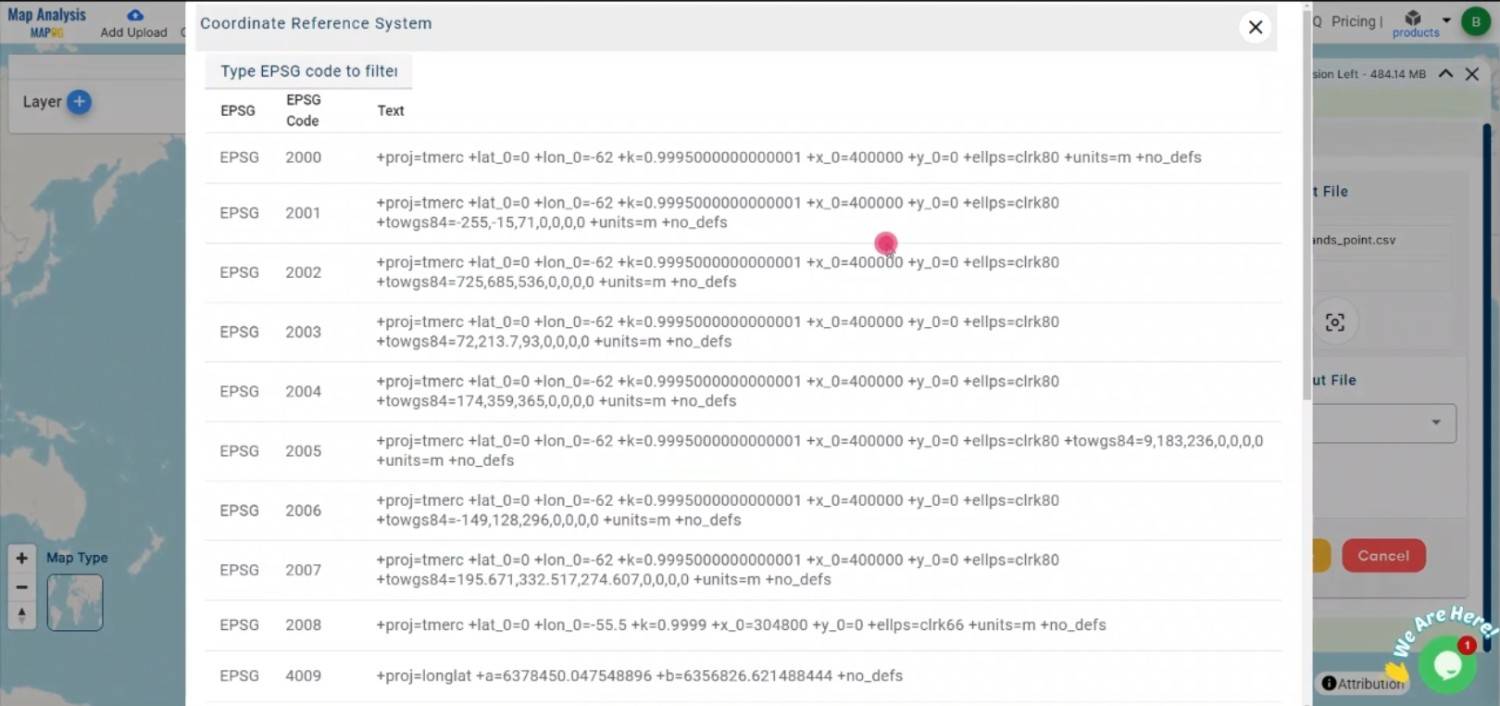Select the EPSG 4009 longlat row
Screen dimensions: 1500x706
tap(743, 676)
